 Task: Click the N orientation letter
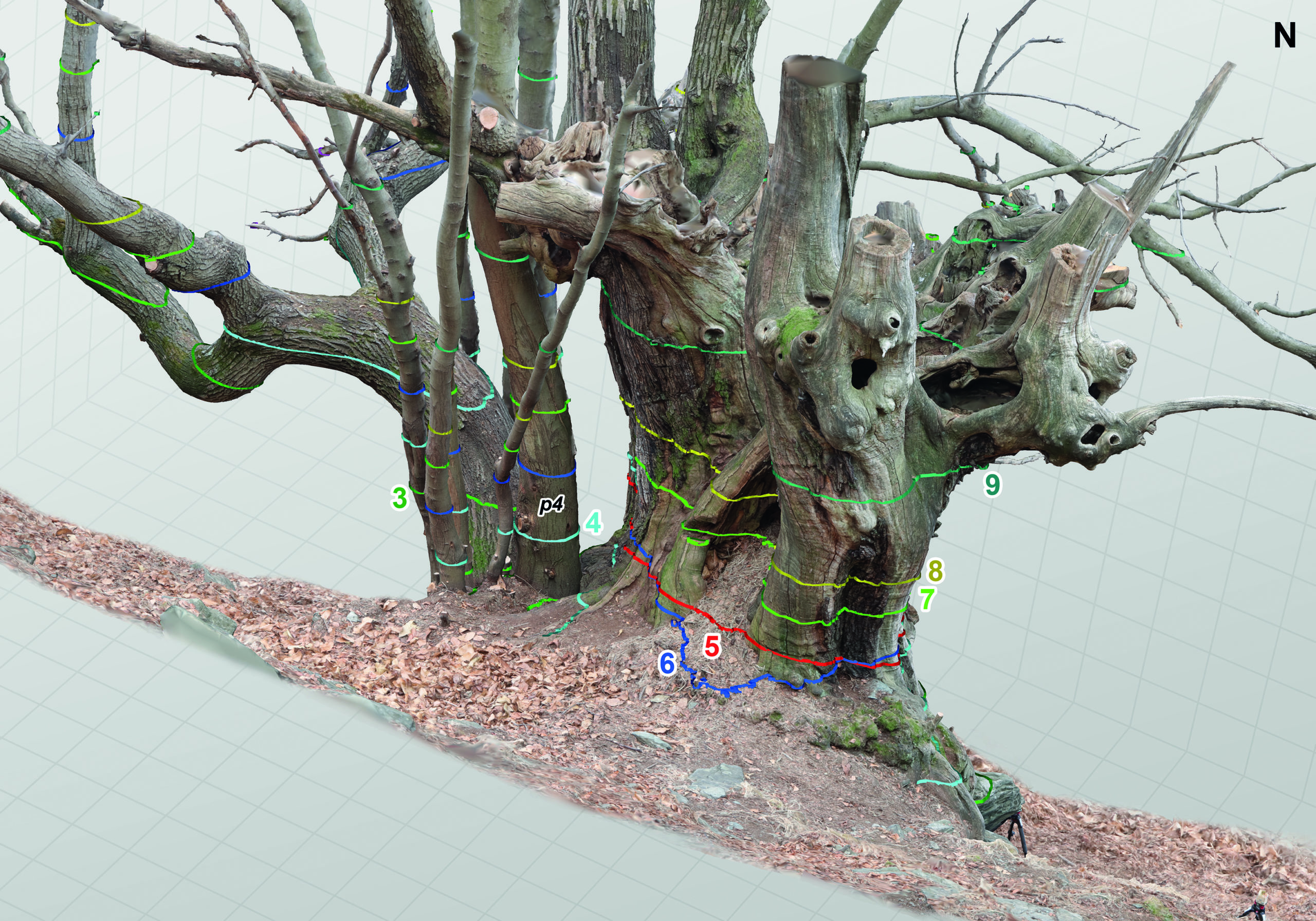(1285, 36)
